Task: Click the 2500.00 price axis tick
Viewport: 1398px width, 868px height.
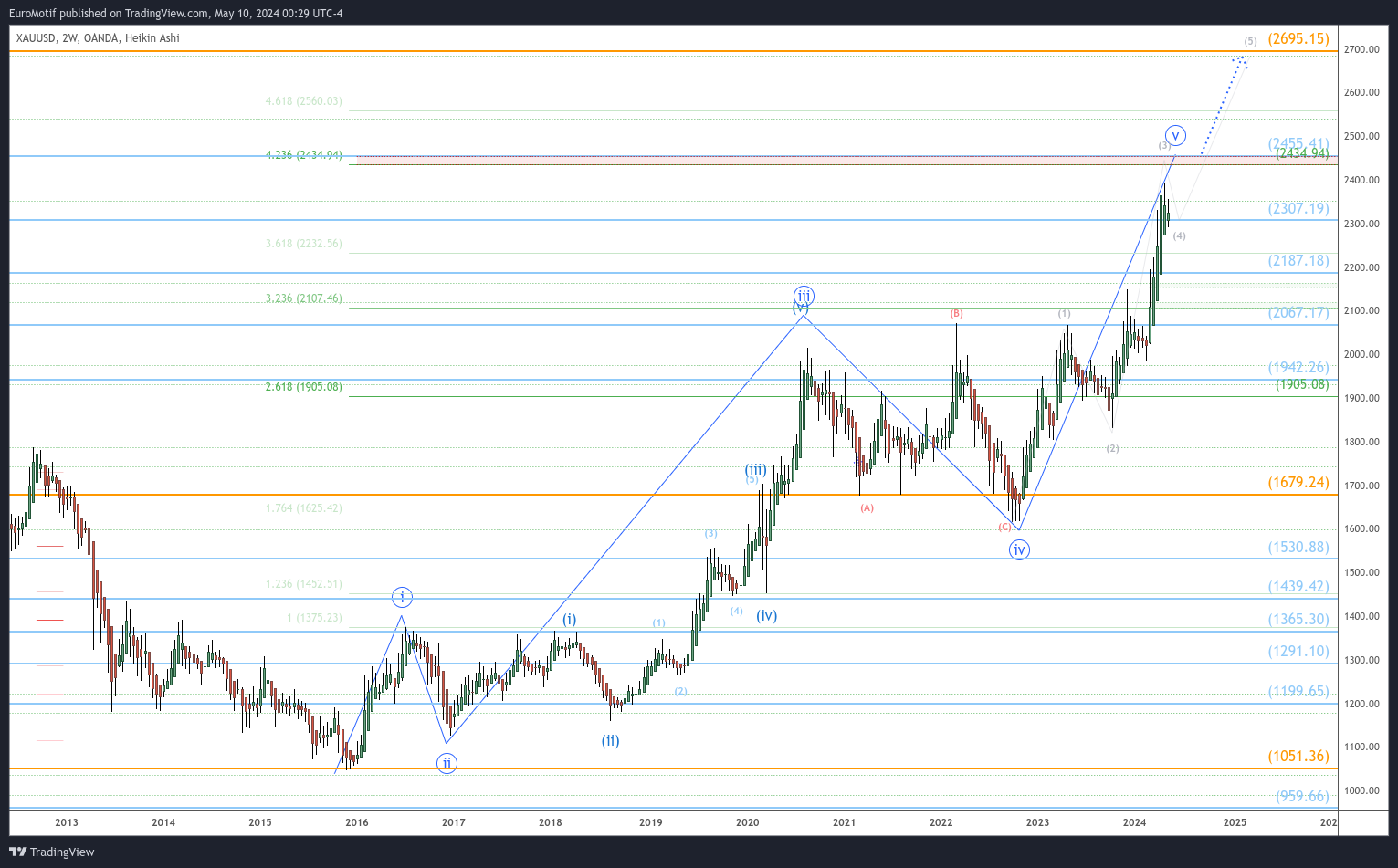Action: [1361, 137]
